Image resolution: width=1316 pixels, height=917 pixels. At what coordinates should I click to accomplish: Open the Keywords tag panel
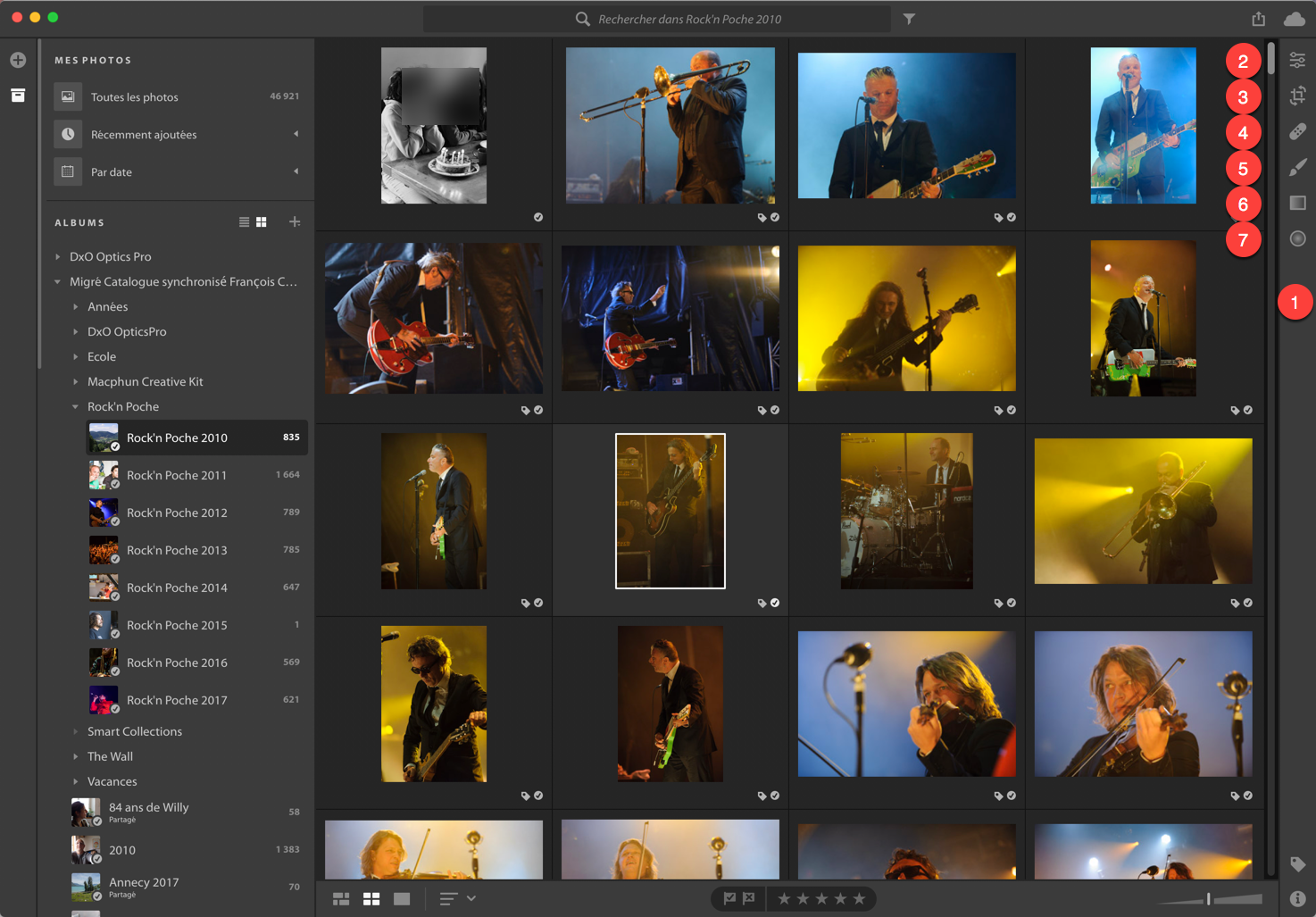pos(1297,863)
